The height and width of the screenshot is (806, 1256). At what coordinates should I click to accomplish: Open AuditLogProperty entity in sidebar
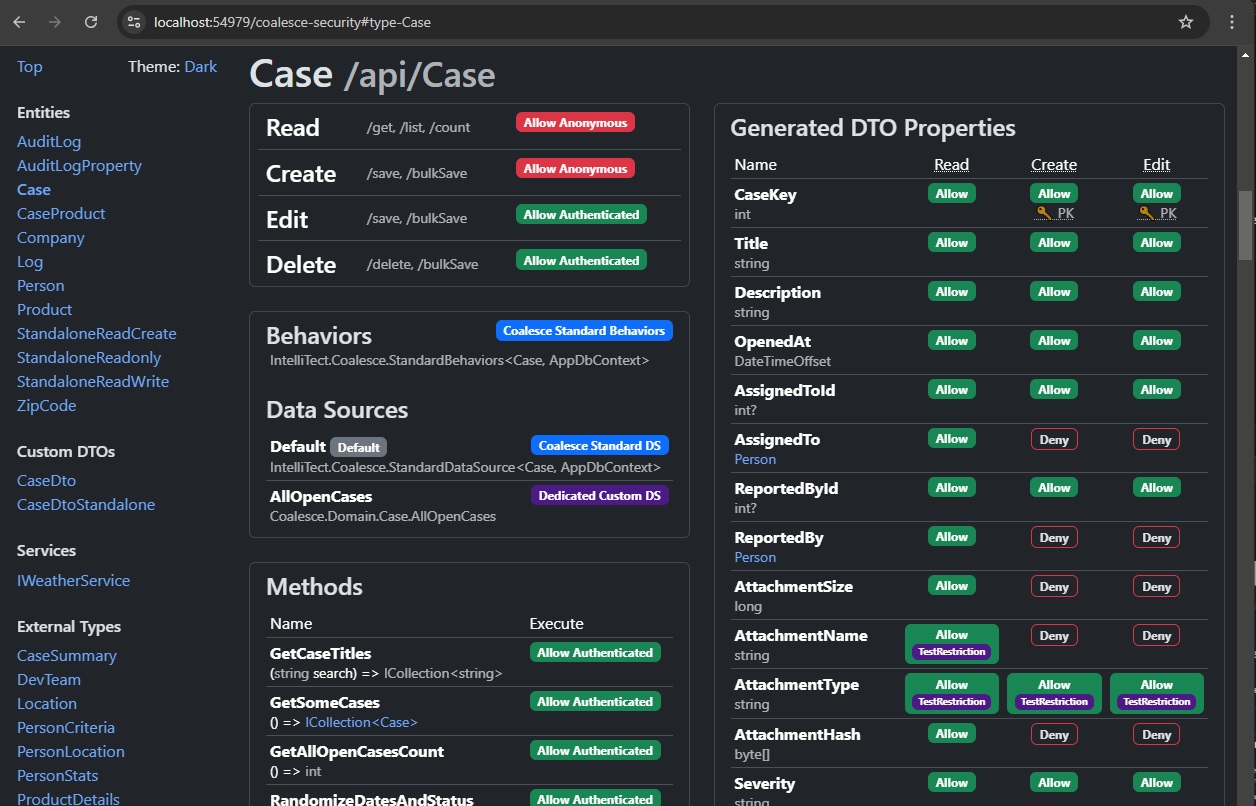(79, 166)
